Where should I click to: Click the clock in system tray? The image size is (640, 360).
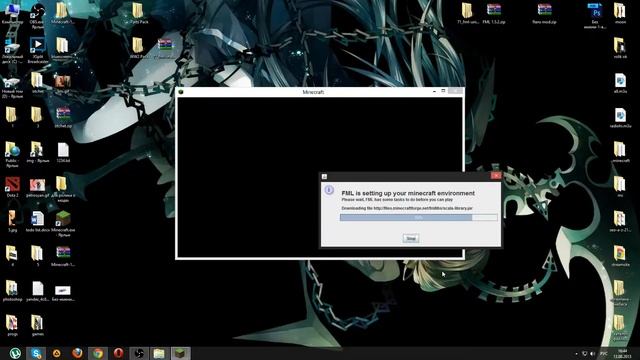tap(622, 353)
